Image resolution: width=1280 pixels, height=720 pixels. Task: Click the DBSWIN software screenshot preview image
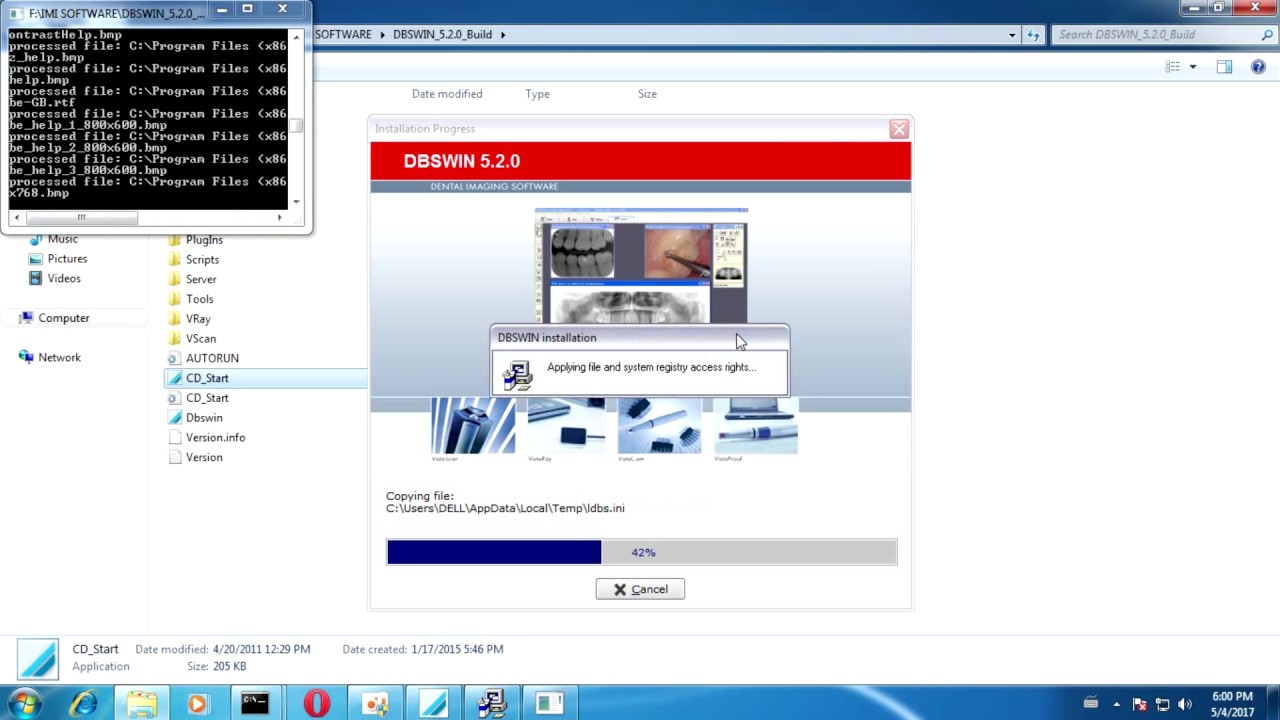641,265
